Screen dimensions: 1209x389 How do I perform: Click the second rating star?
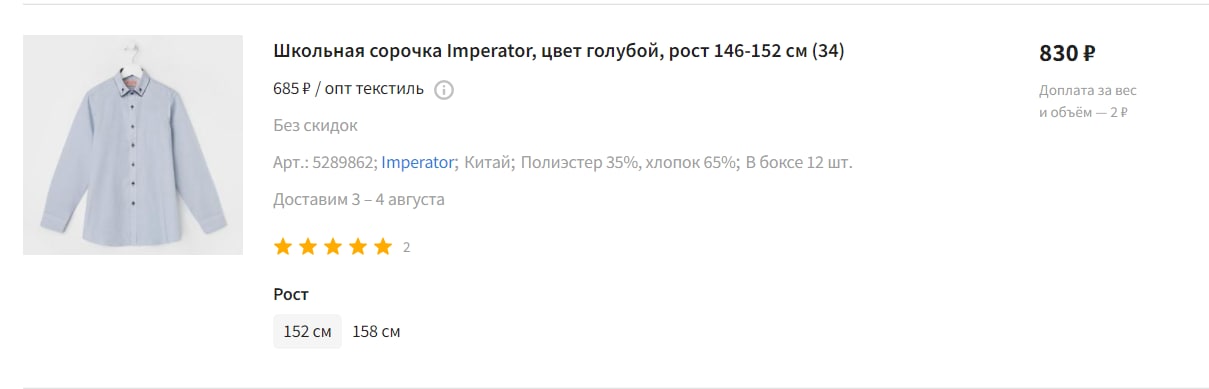coord(308,247)
